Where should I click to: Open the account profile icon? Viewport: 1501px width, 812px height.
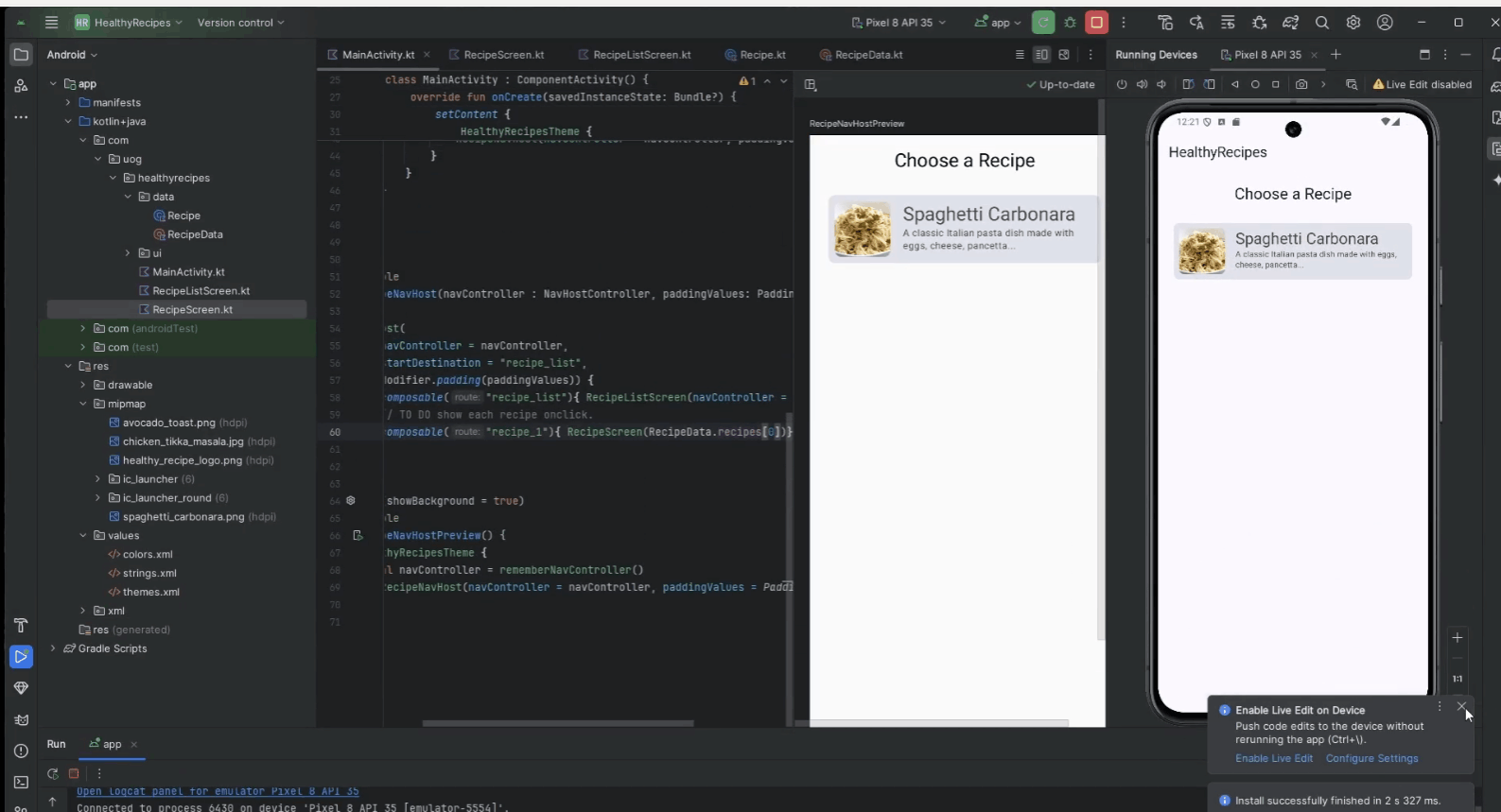coord(1385,23)
